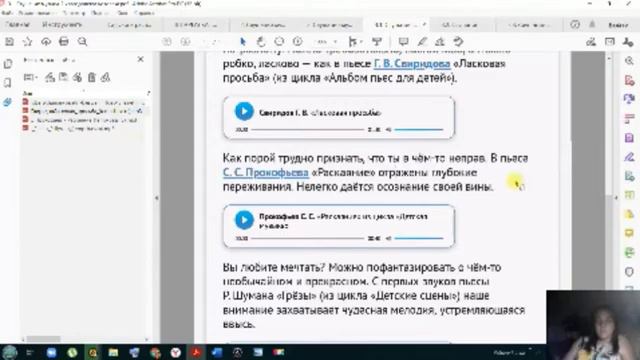Screen dimensions: 640x360
Task: Open the page thumbnails panel icon
Action: click(8, 64)
